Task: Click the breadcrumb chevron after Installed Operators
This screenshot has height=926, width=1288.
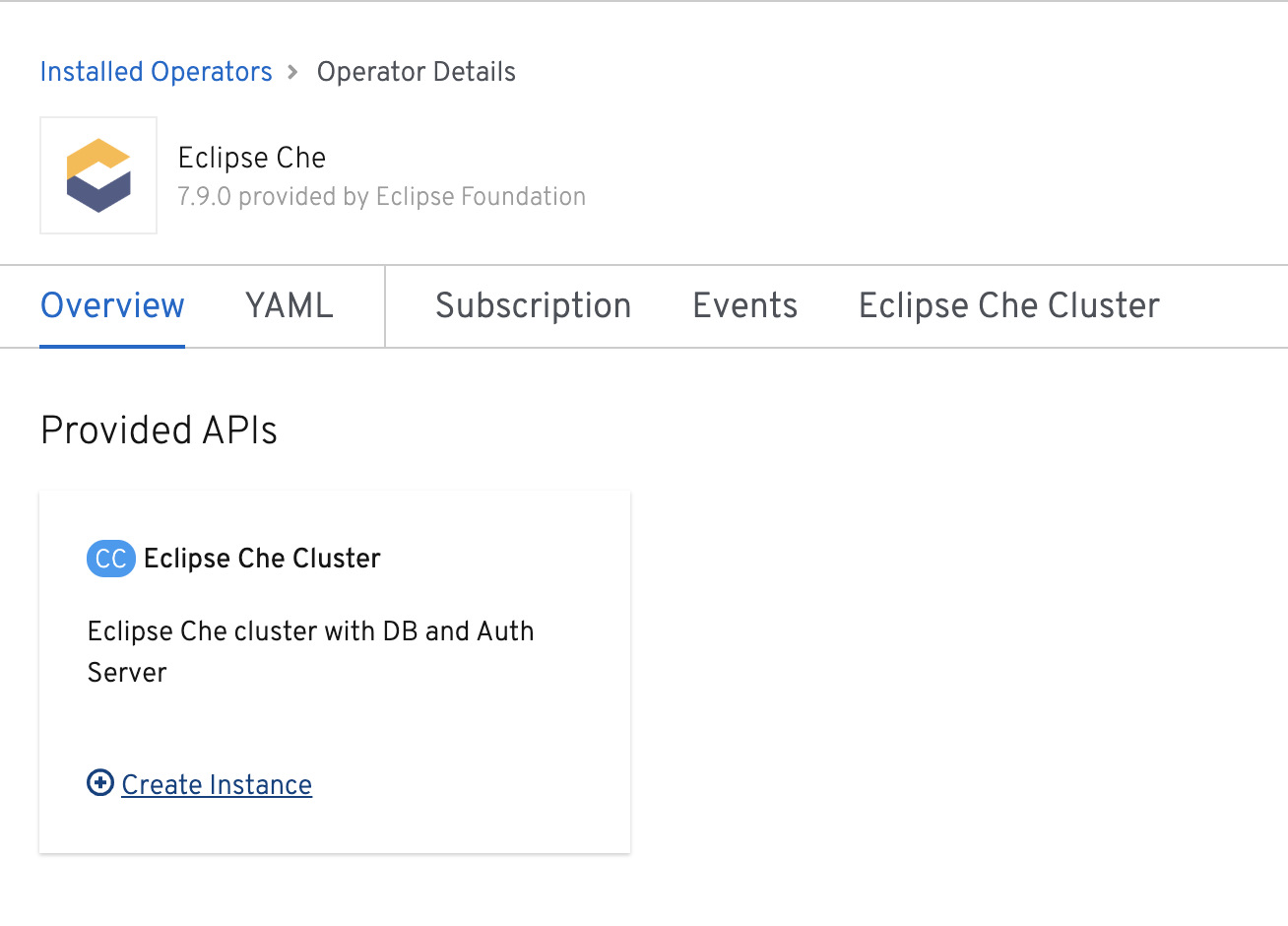Action: [x=291, y=72]
